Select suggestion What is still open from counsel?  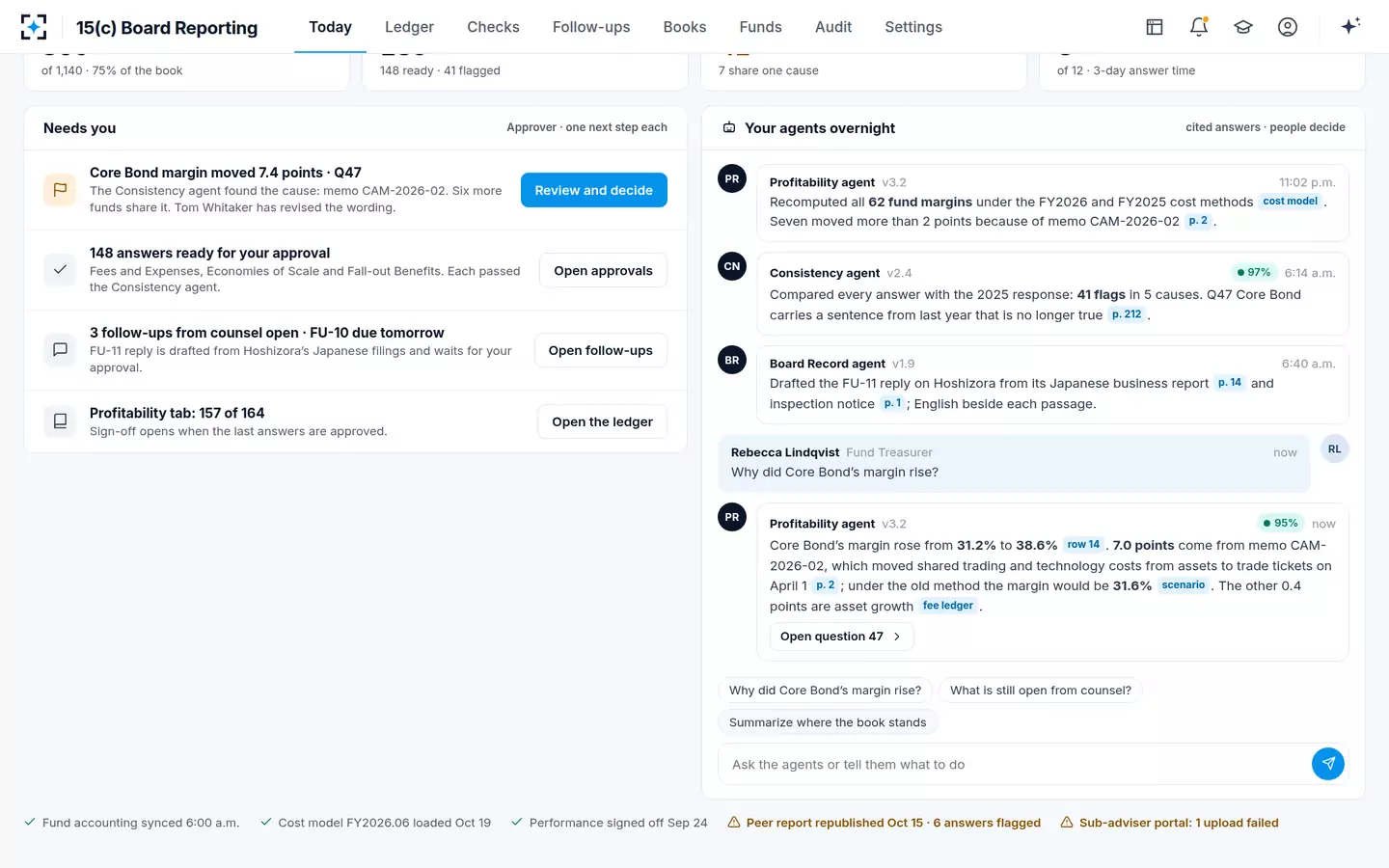coord(1040,691)
